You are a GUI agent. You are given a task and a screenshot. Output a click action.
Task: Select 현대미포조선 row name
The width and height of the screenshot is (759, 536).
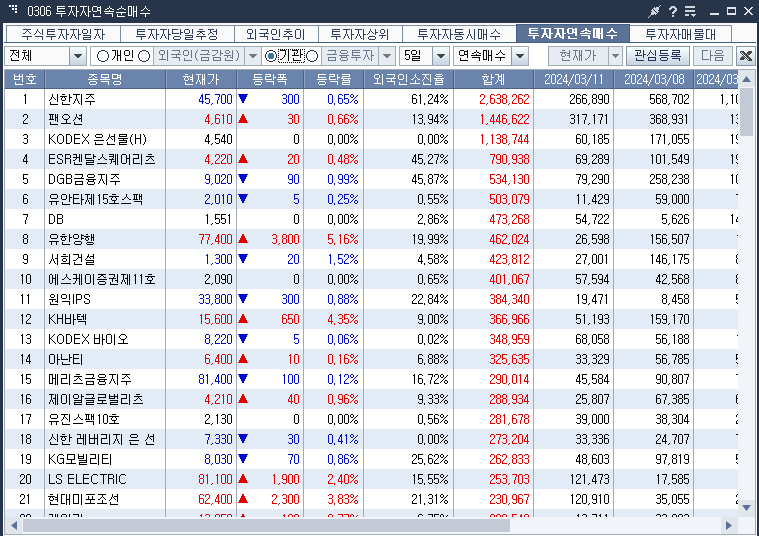pyautogui.click(x=83, y=499)
